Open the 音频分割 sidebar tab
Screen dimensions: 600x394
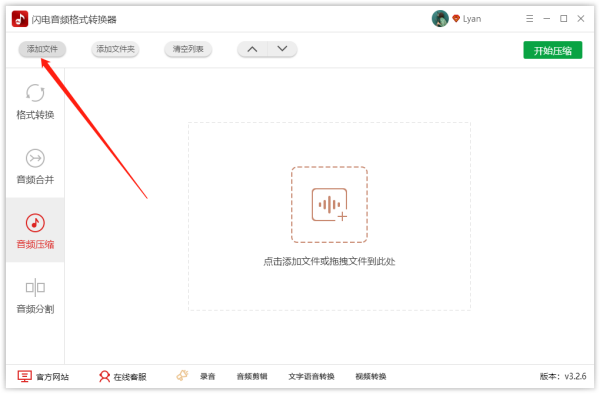(x=35, y=296)
